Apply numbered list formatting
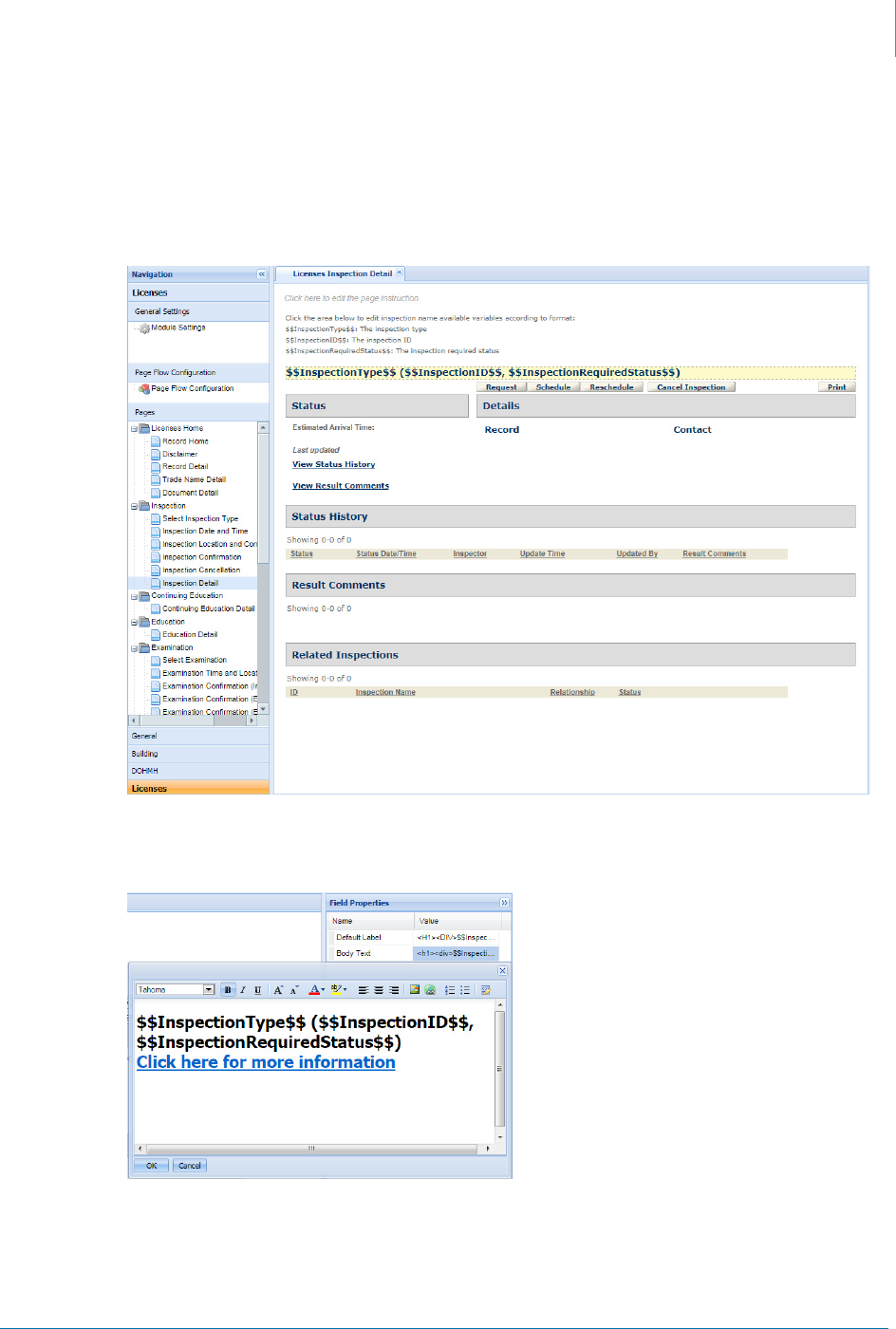Screen dimensions: 896x1329 tap(450, 989)
